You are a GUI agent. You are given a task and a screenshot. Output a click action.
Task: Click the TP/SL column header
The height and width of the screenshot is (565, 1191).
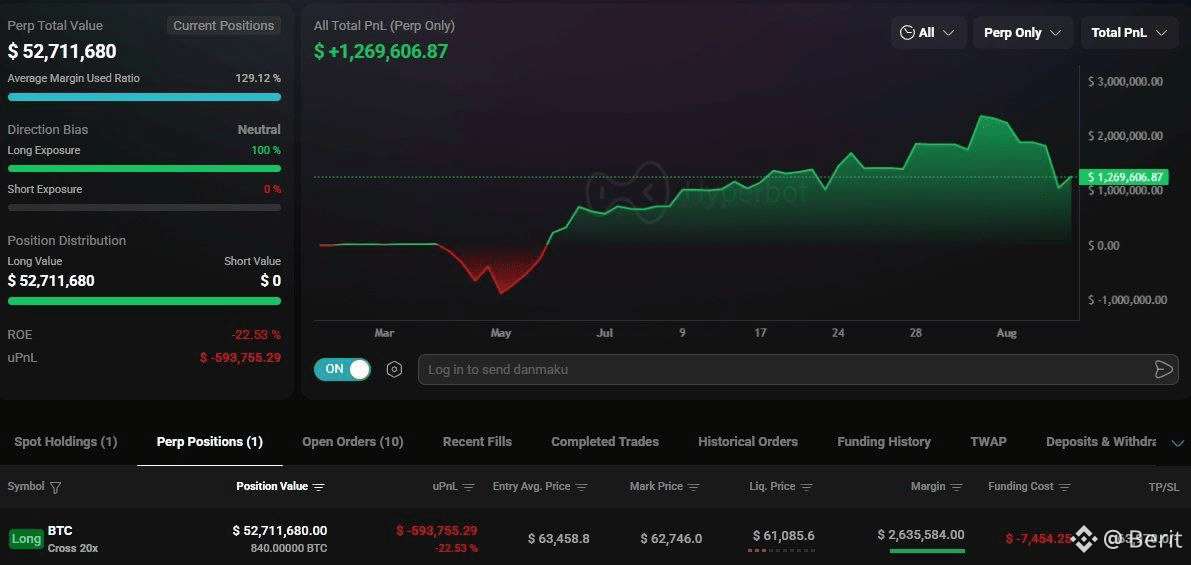pyautogui.click(x=1164, y=487)
